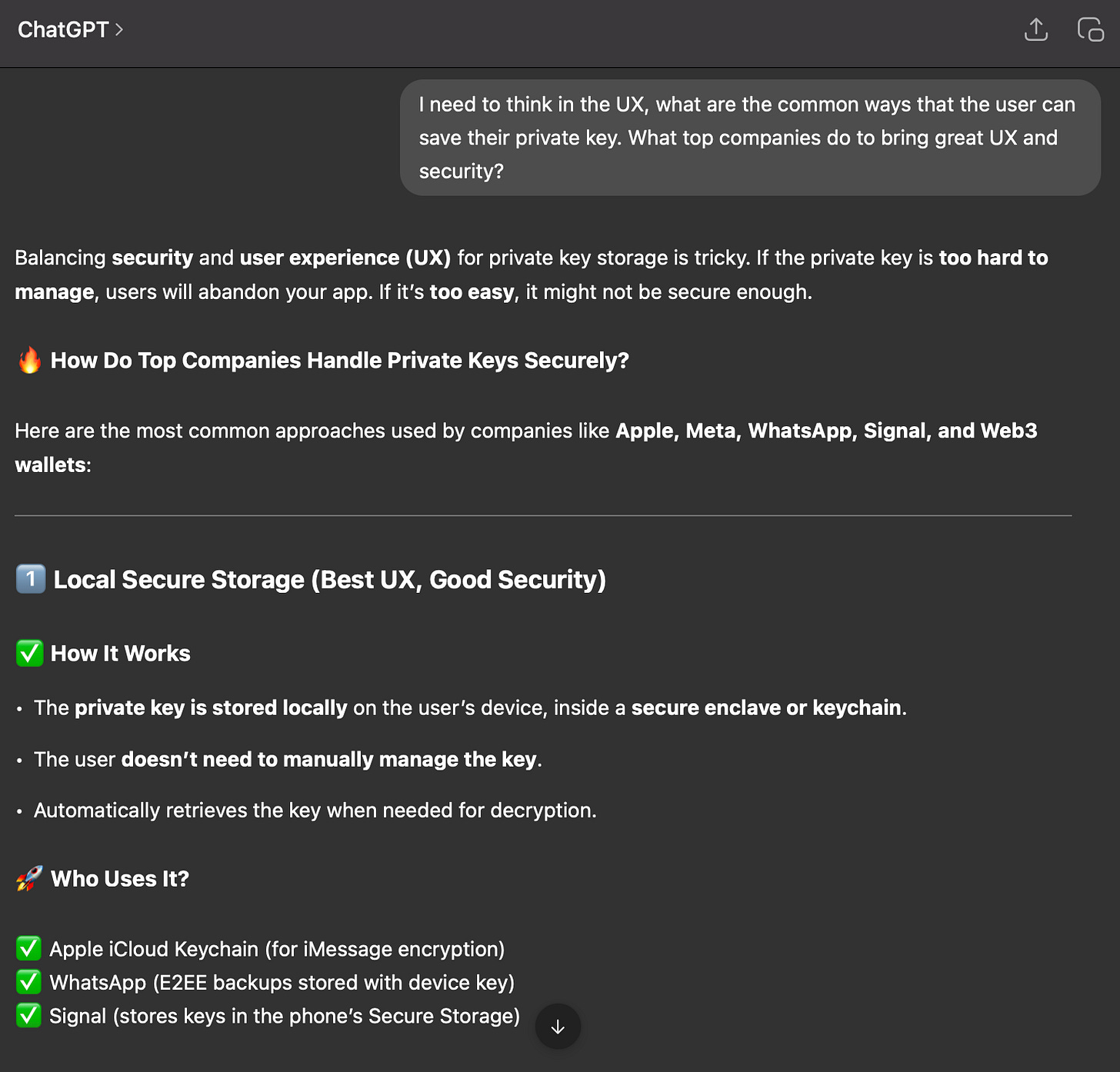Open the new chat window icon
The image size is (1120, 1072).
1091,30
